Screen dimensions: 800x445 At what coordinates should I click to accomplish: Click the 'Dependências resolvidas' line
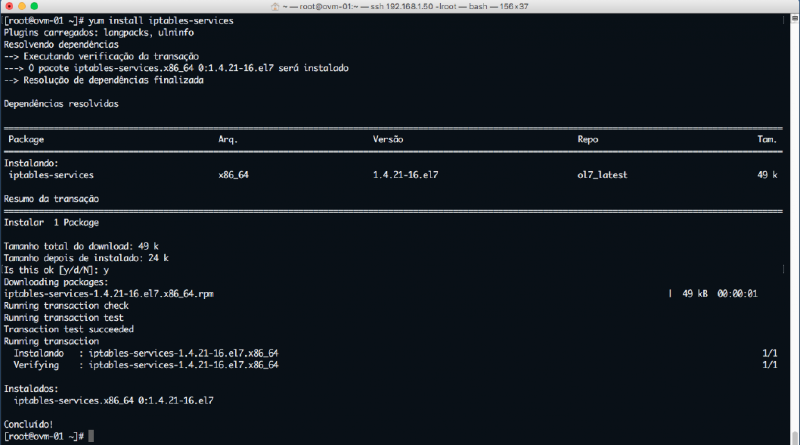coord(61,103)
